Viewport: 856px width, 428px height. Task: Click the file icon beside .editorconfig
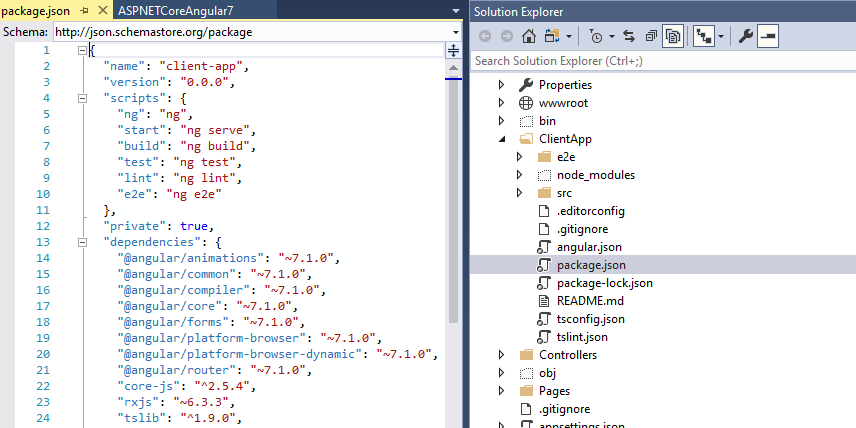click(x=543, y=211)
